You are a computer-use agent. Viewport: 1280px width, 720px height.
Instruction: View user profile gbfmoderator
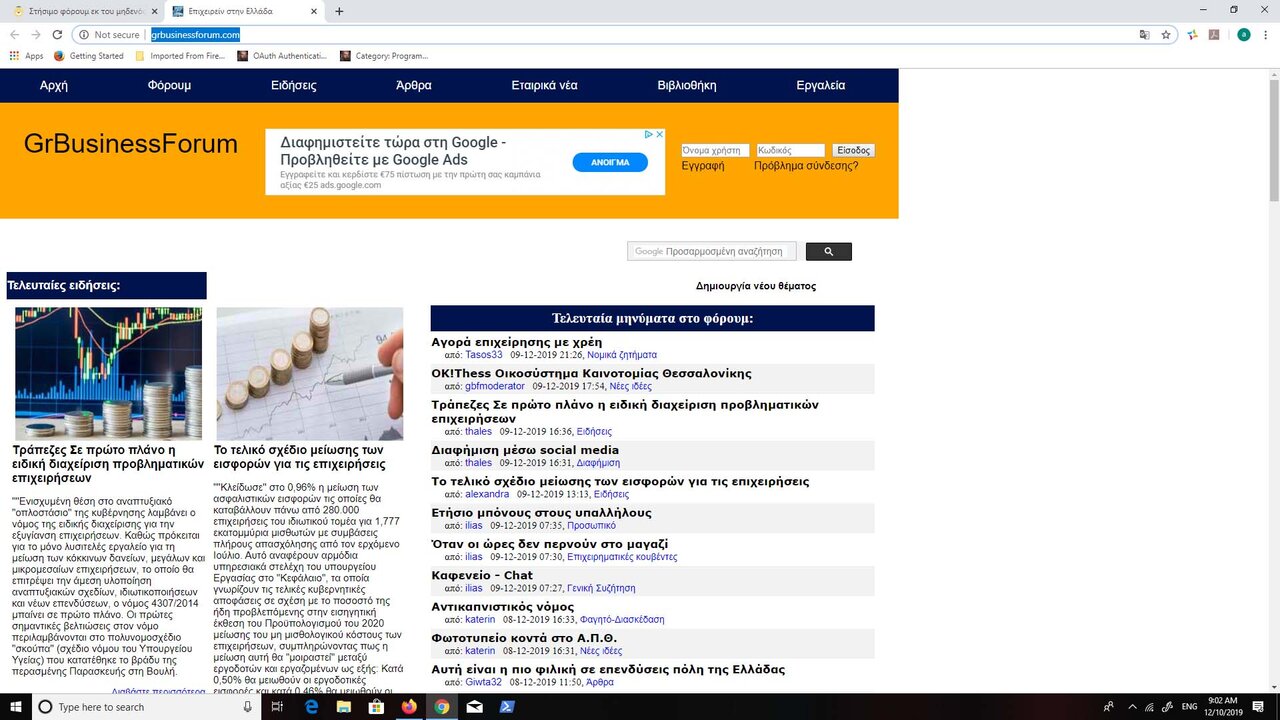495,386
